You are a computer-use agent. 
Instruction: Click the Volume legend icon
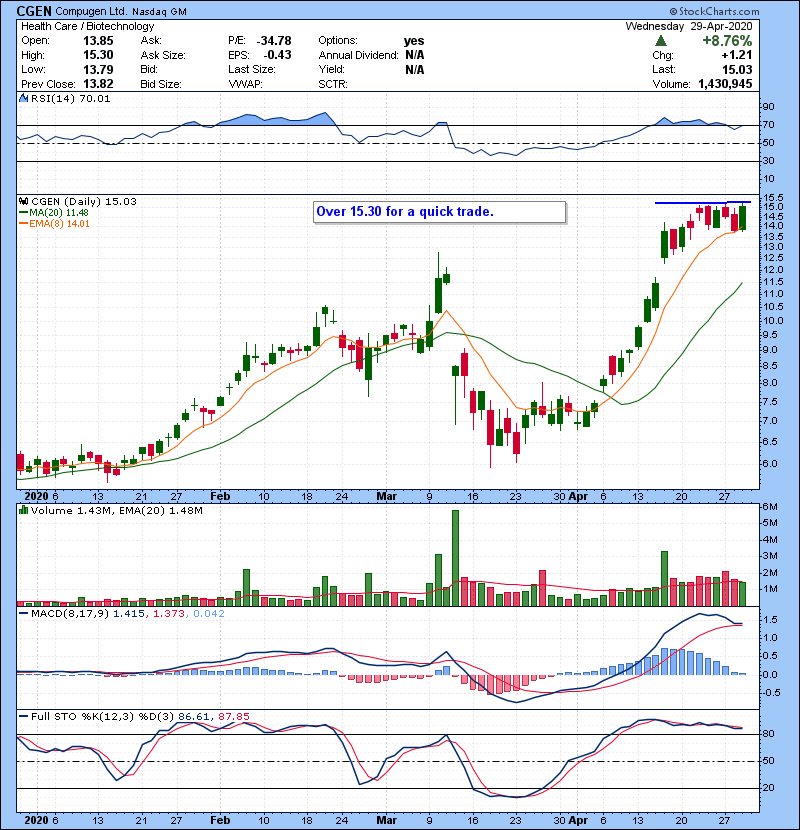point(23,511)
